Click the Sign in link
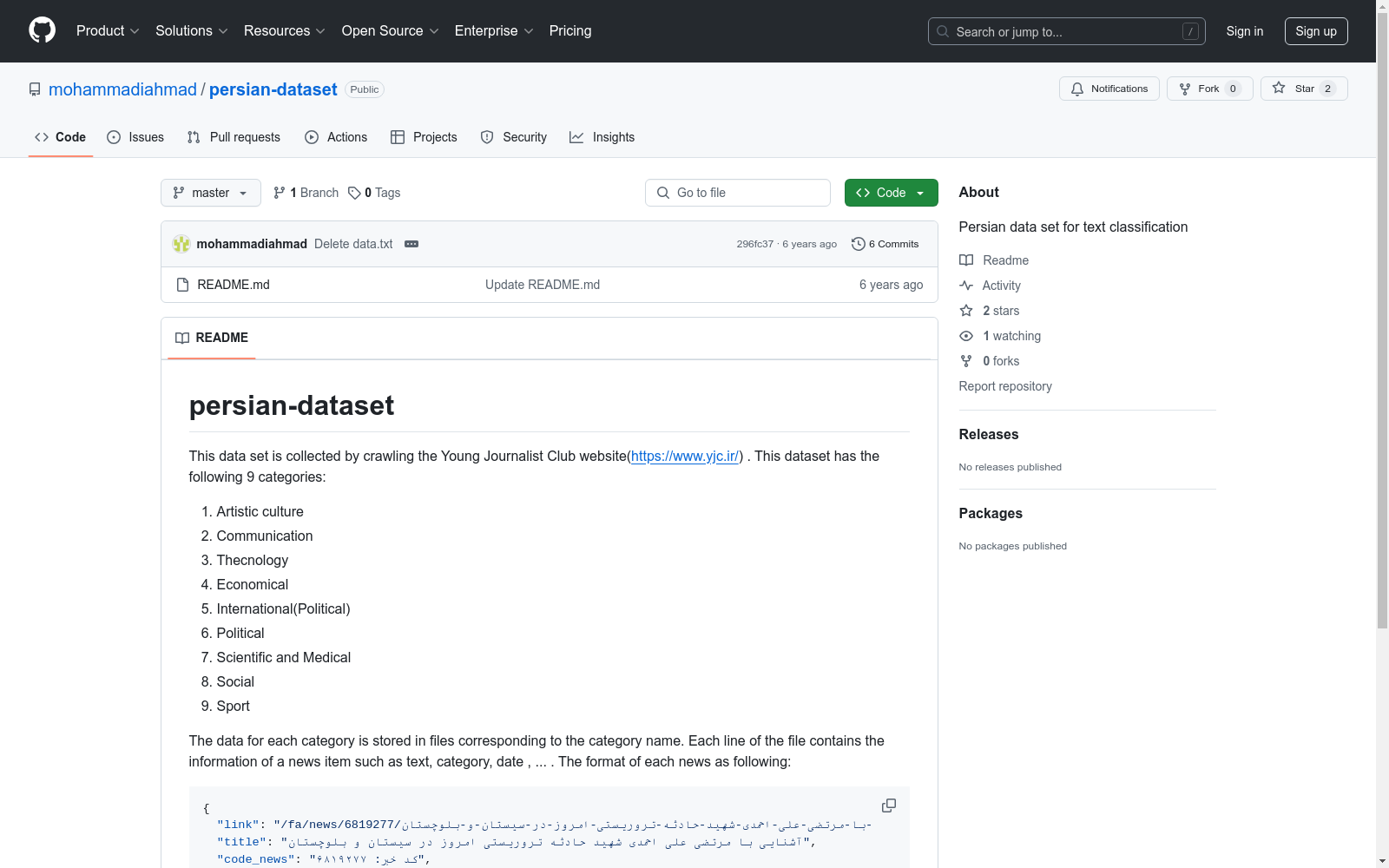This screenshot has height=868, width=1389. point(1245,31)
